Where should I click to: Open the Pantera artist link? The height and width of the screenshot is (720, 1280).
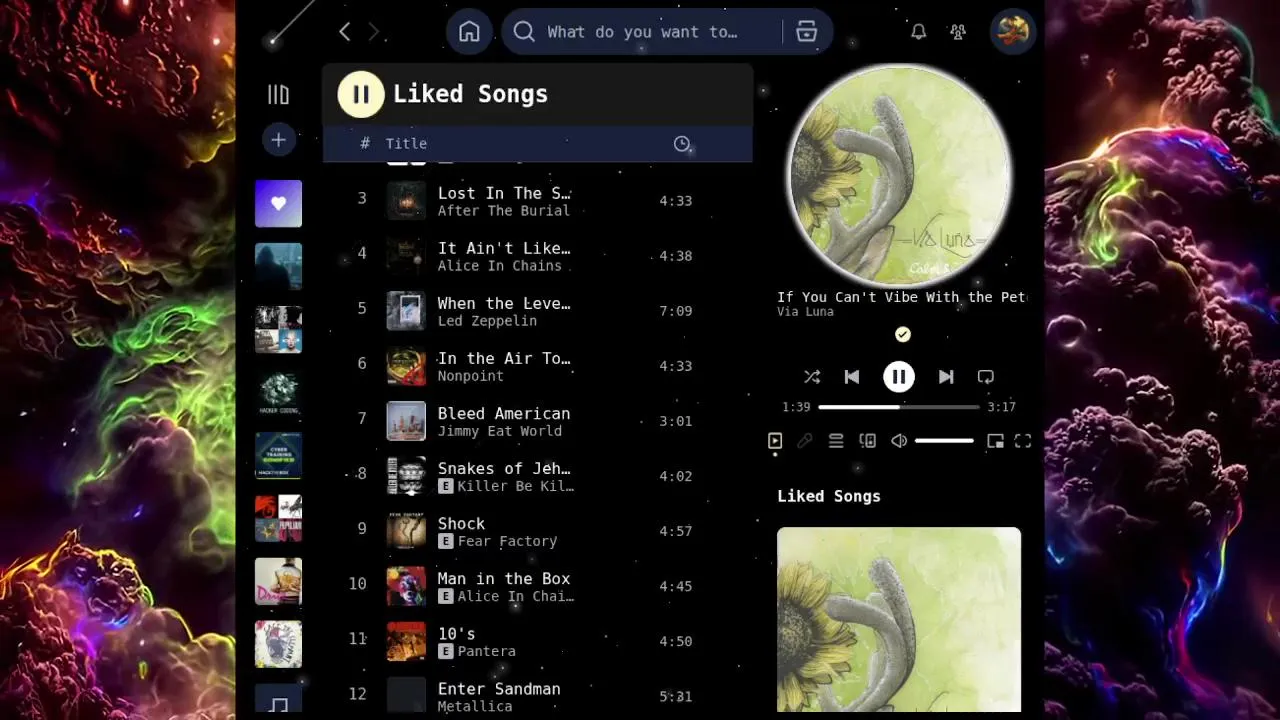pyautogui.click(x=486, y=651)
